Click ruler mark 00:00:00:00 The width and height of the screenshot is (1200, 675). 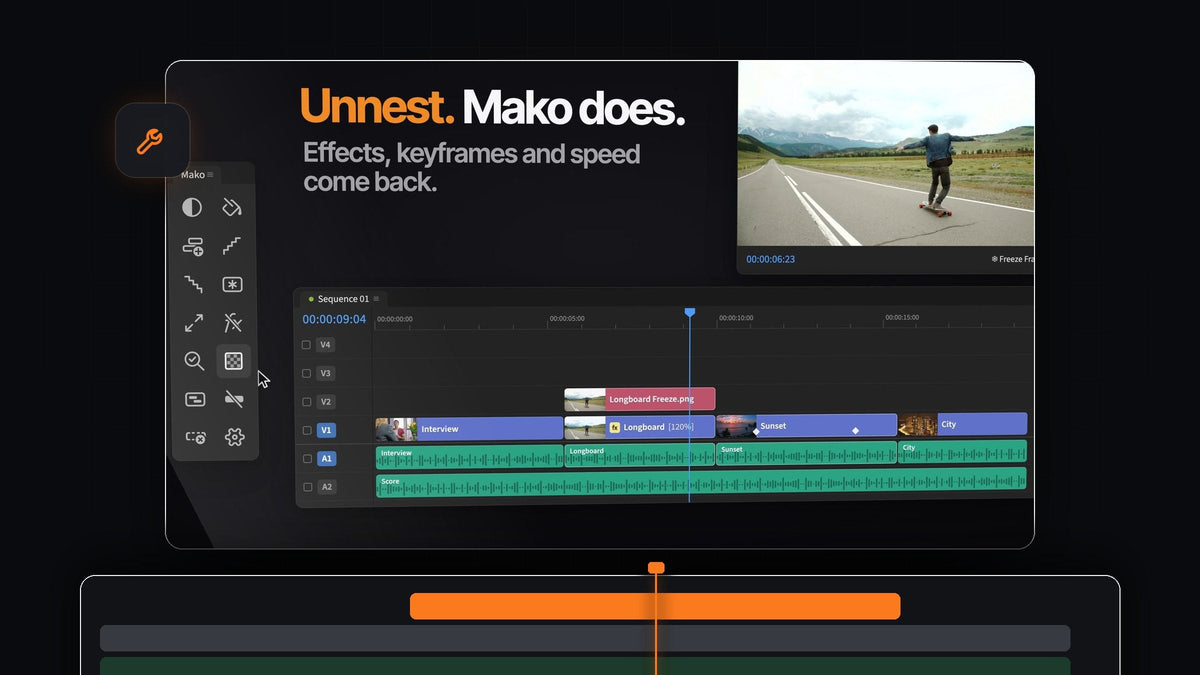[394, 320]
